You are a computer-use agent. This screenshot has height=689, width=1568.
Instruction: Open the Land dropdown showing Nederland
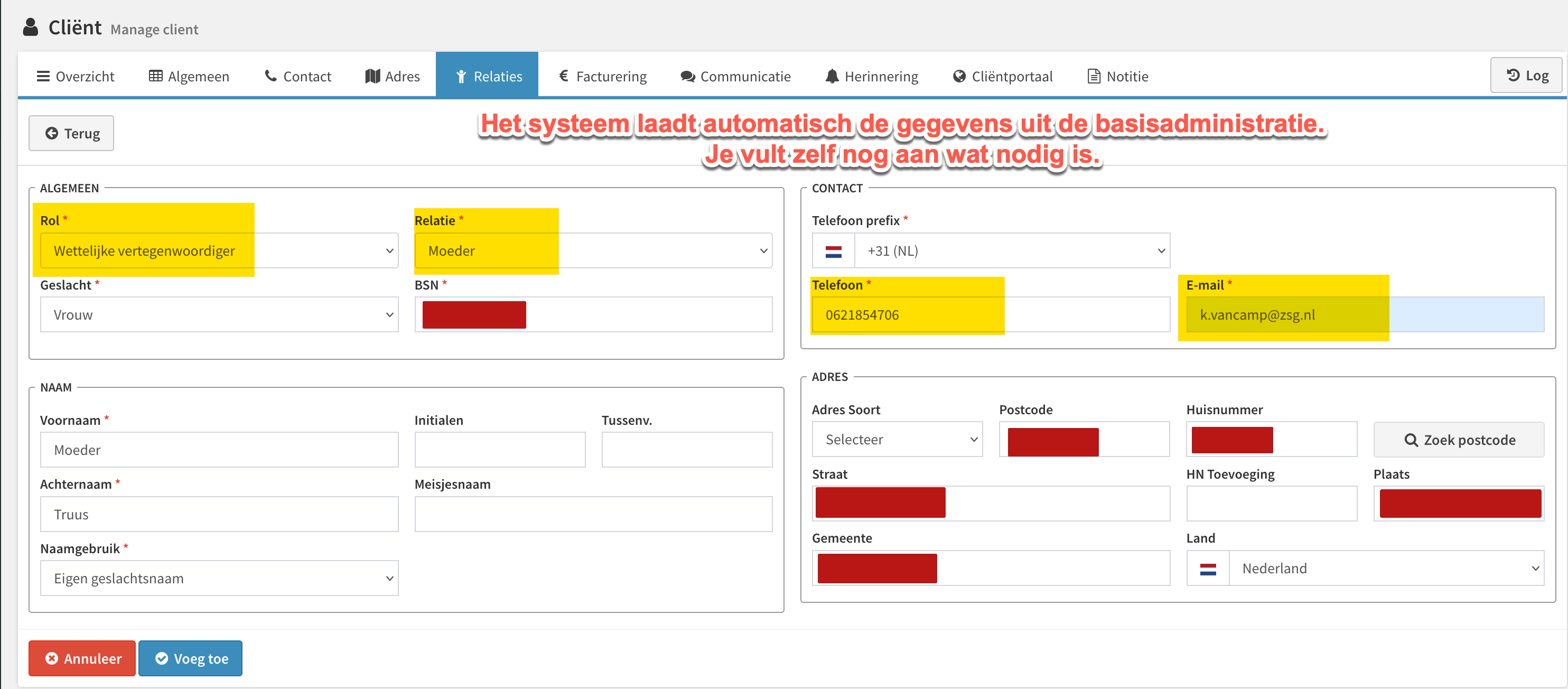1386,569
